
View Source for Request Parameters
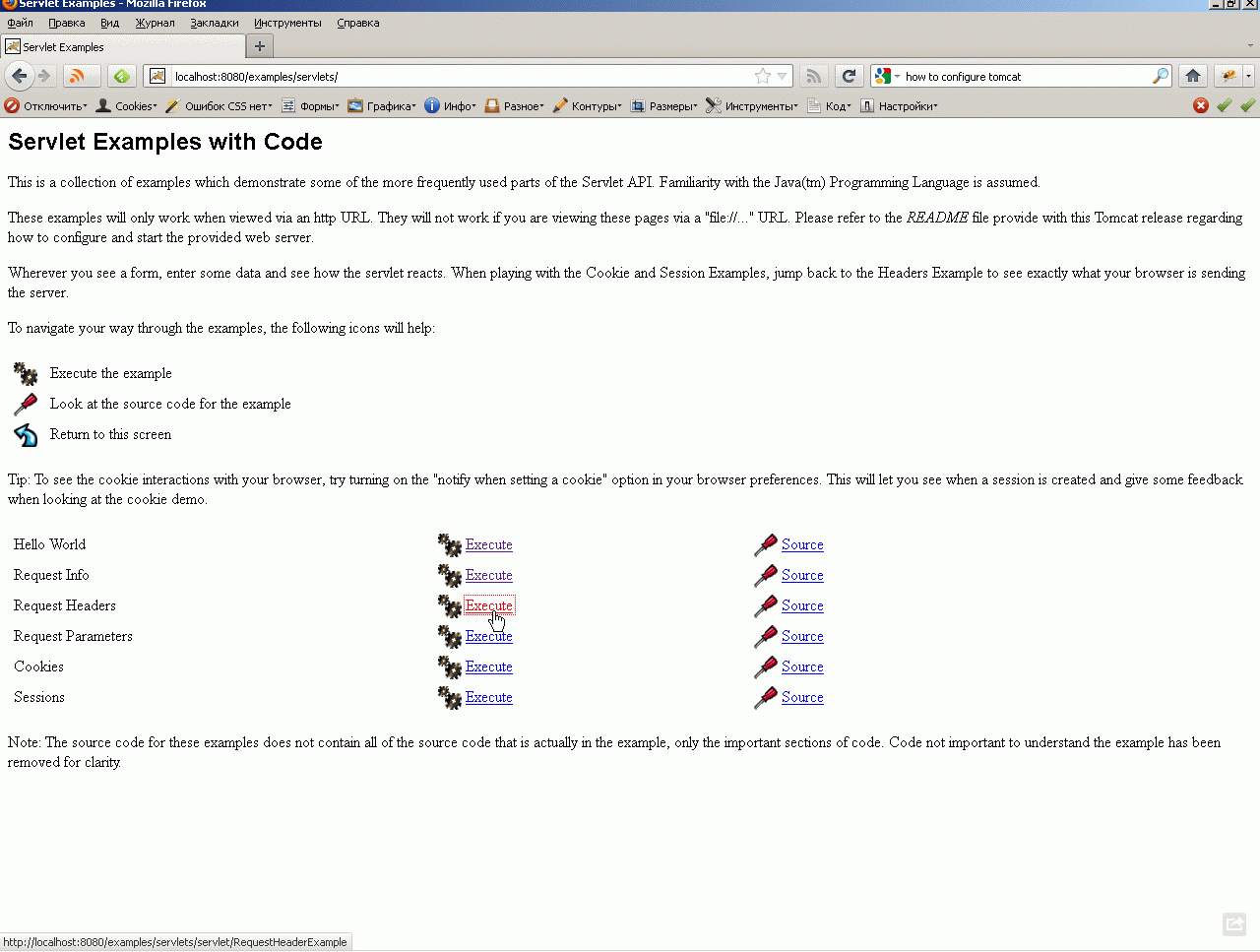802,636
